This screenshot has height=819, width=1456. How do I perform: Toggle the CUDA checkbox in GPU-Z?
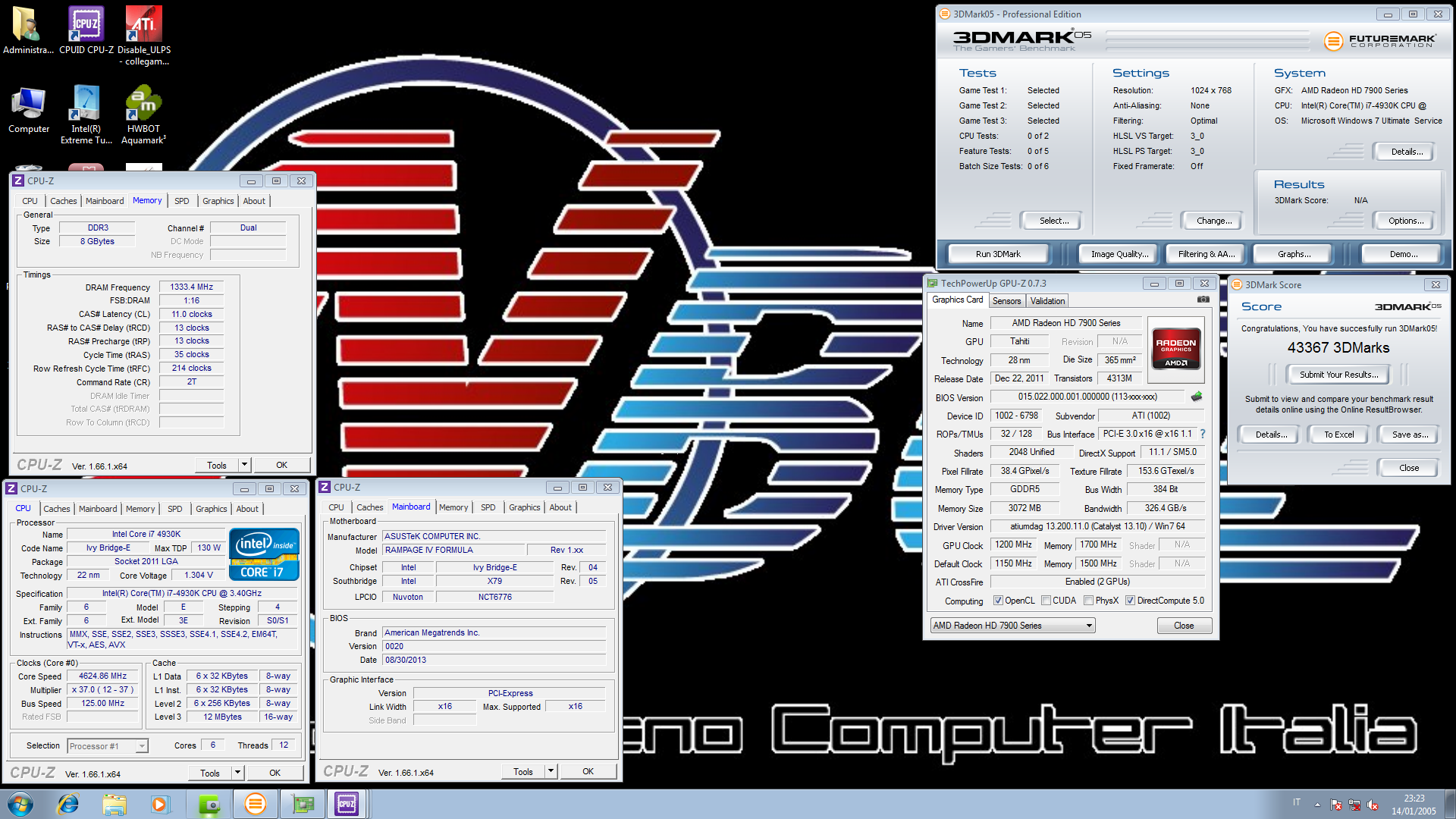(x=1046, y=601)
